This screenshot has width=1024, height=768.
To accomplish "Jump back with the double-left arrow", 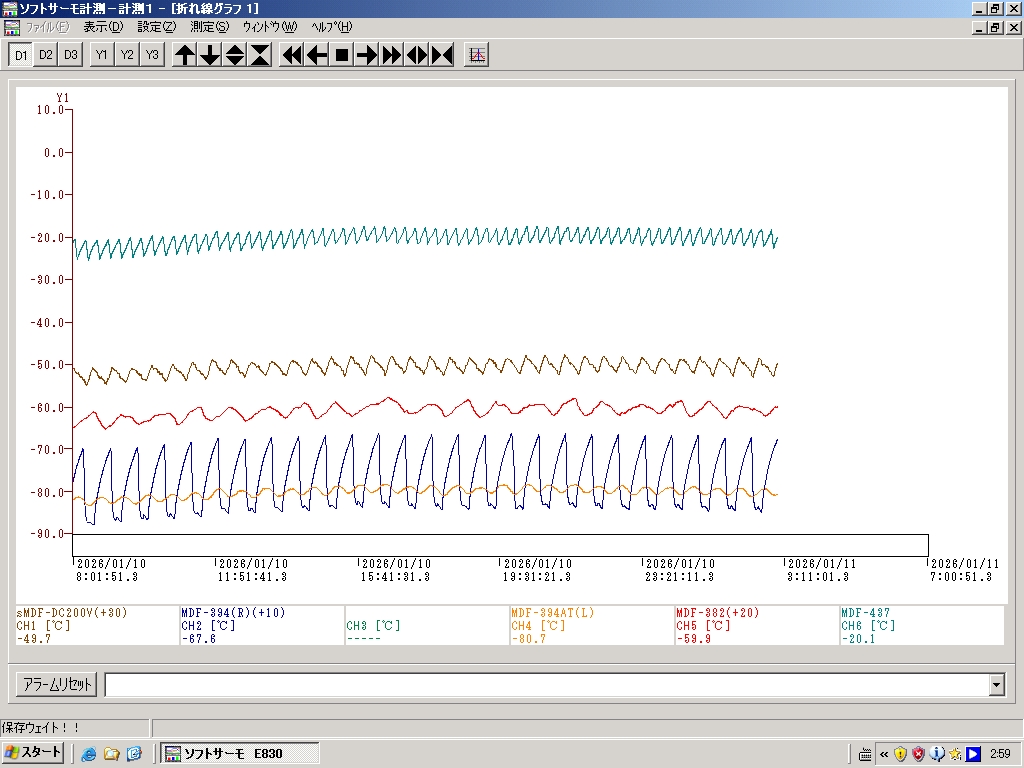I will [x=292, y=55].
